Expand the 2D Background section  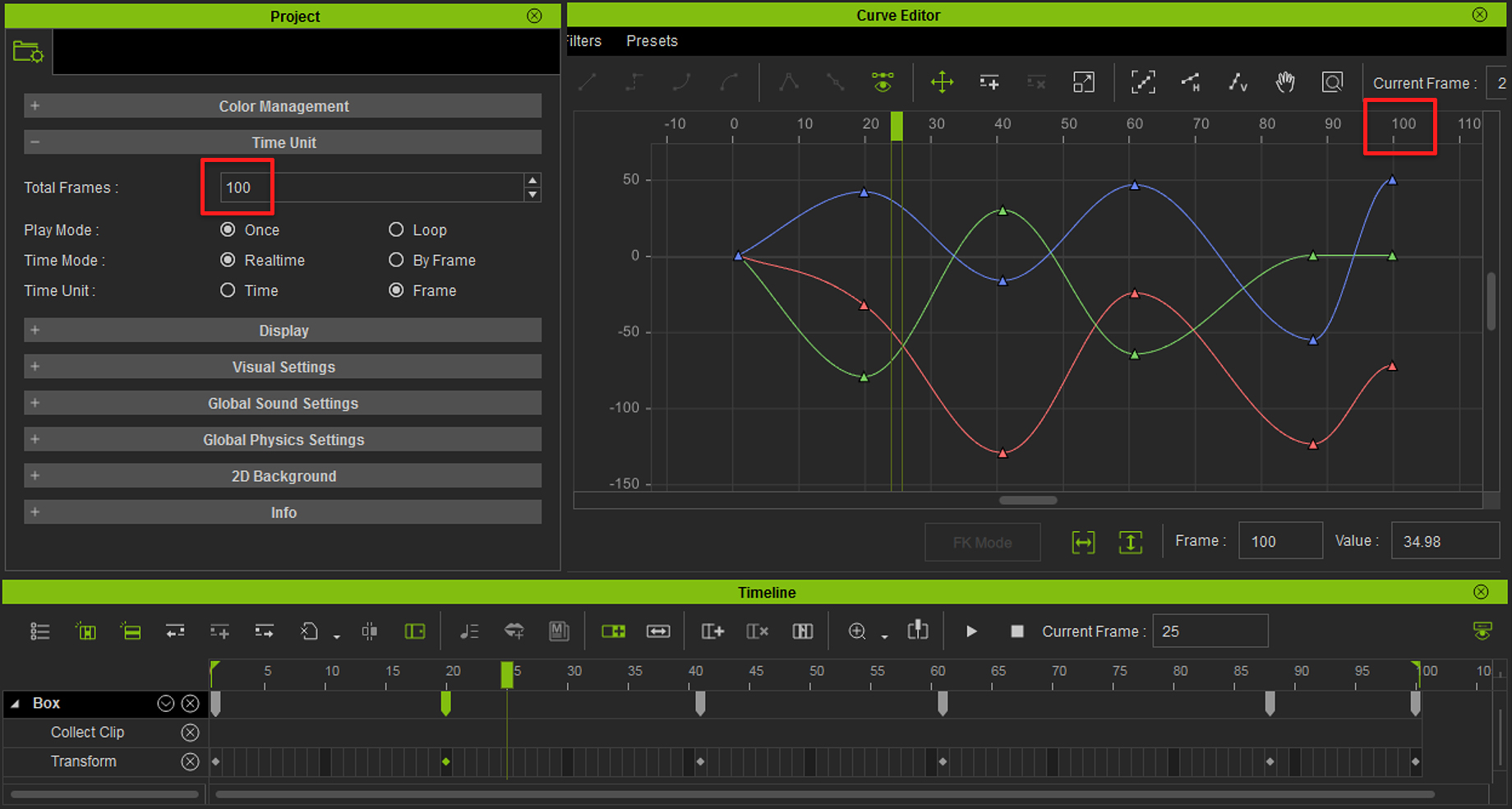(x=283, y=476)
